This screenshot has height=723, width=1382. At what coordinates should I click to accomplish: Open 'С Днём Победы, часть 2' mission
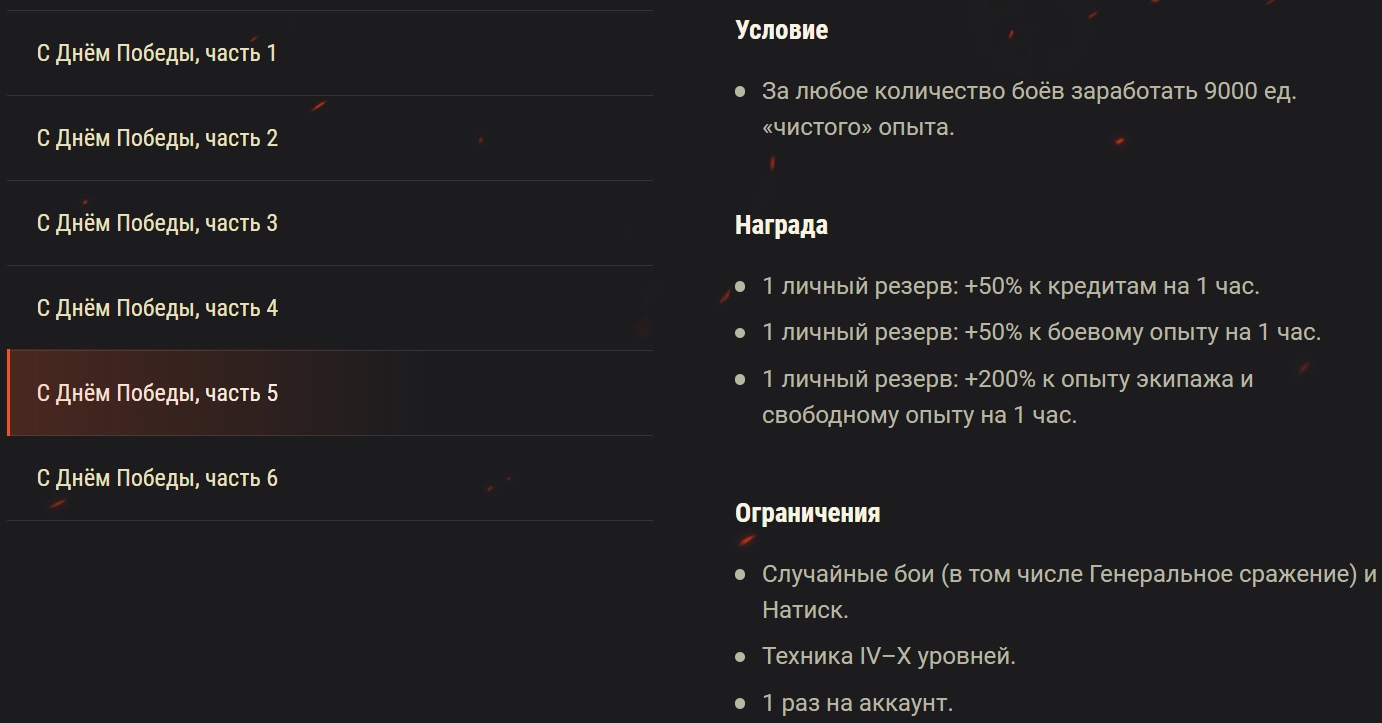tap(155, 138)
